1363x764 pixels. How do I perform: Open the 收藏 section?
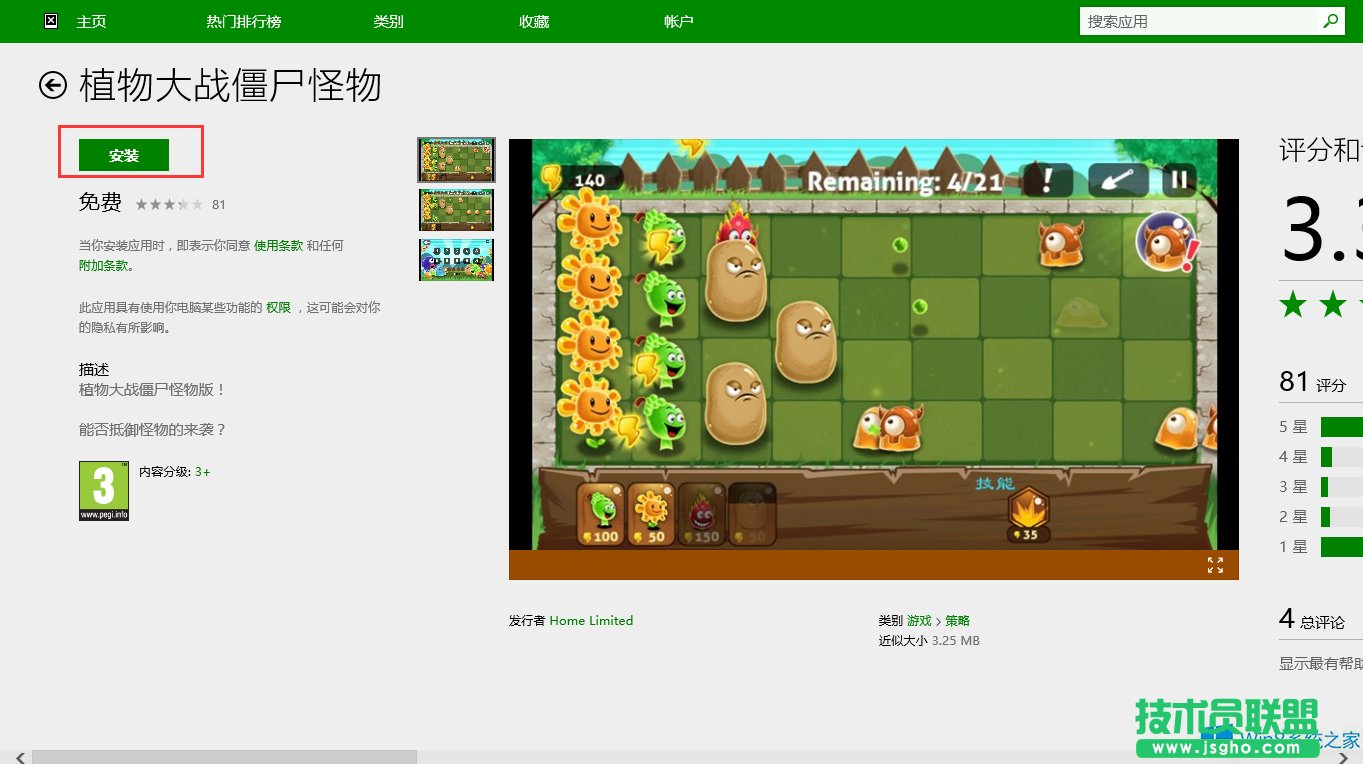pyautogui.click(x=533, y=20)
